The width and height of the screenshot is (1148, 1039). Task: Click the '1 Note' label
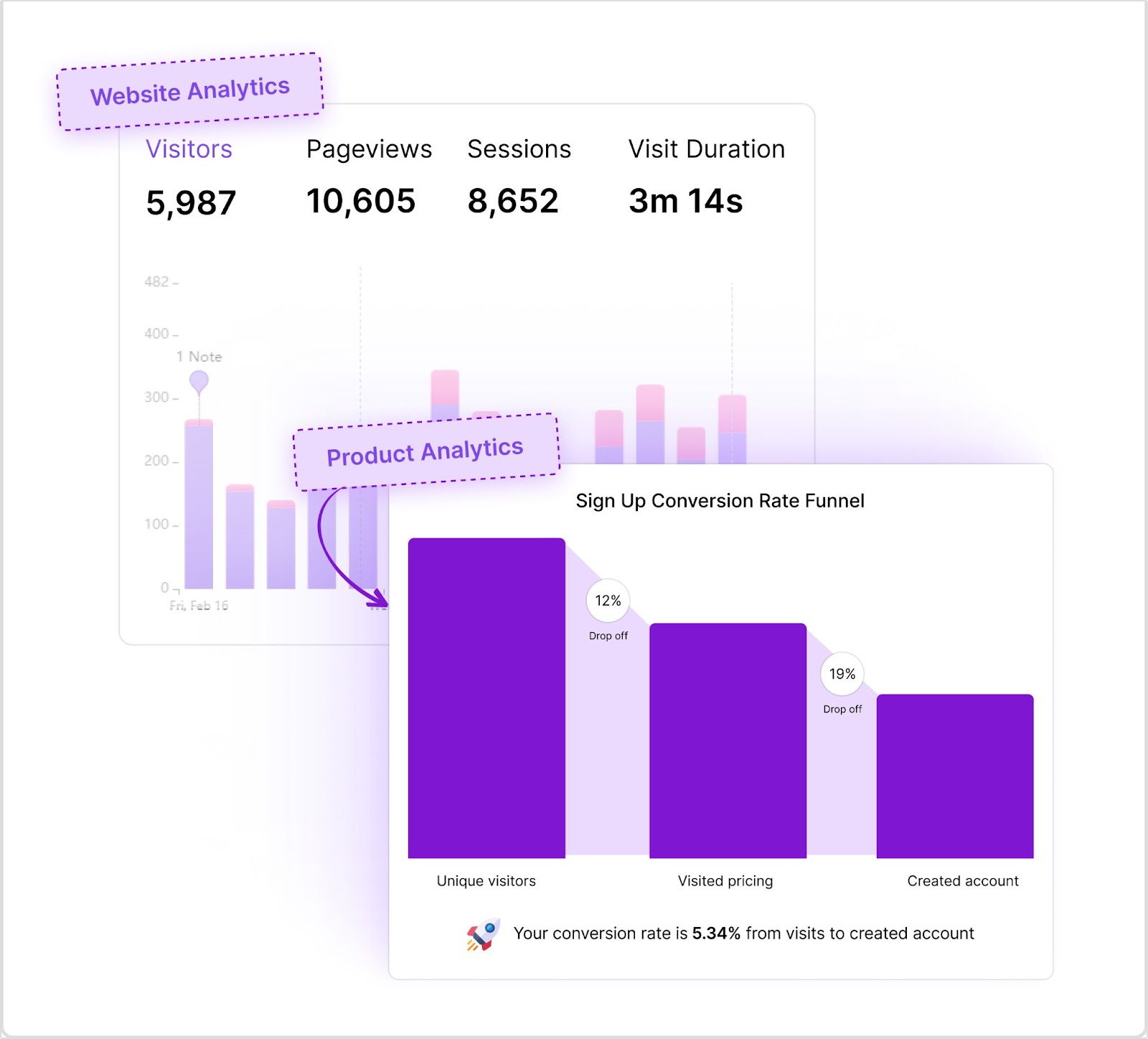199,357
